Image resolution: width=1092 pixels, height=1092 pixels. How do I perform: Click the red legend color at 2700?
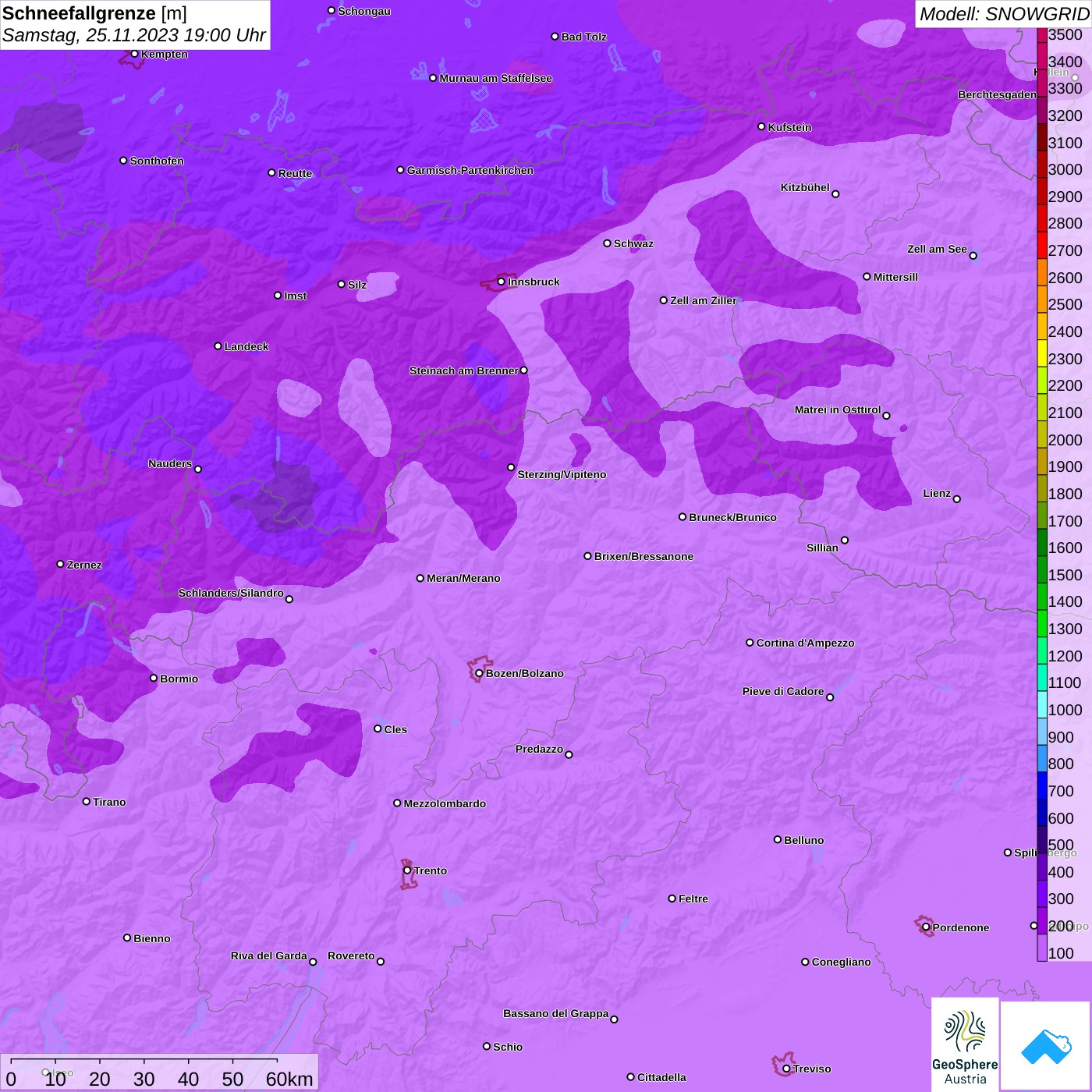click(1041, 245)
